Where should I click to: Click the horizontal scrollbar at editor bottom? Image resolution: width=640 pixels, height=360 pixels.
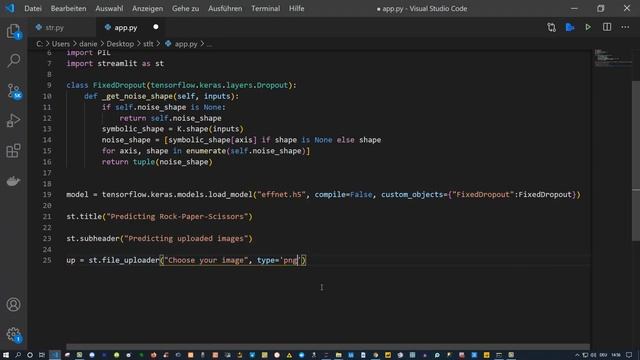coord(328,346)
